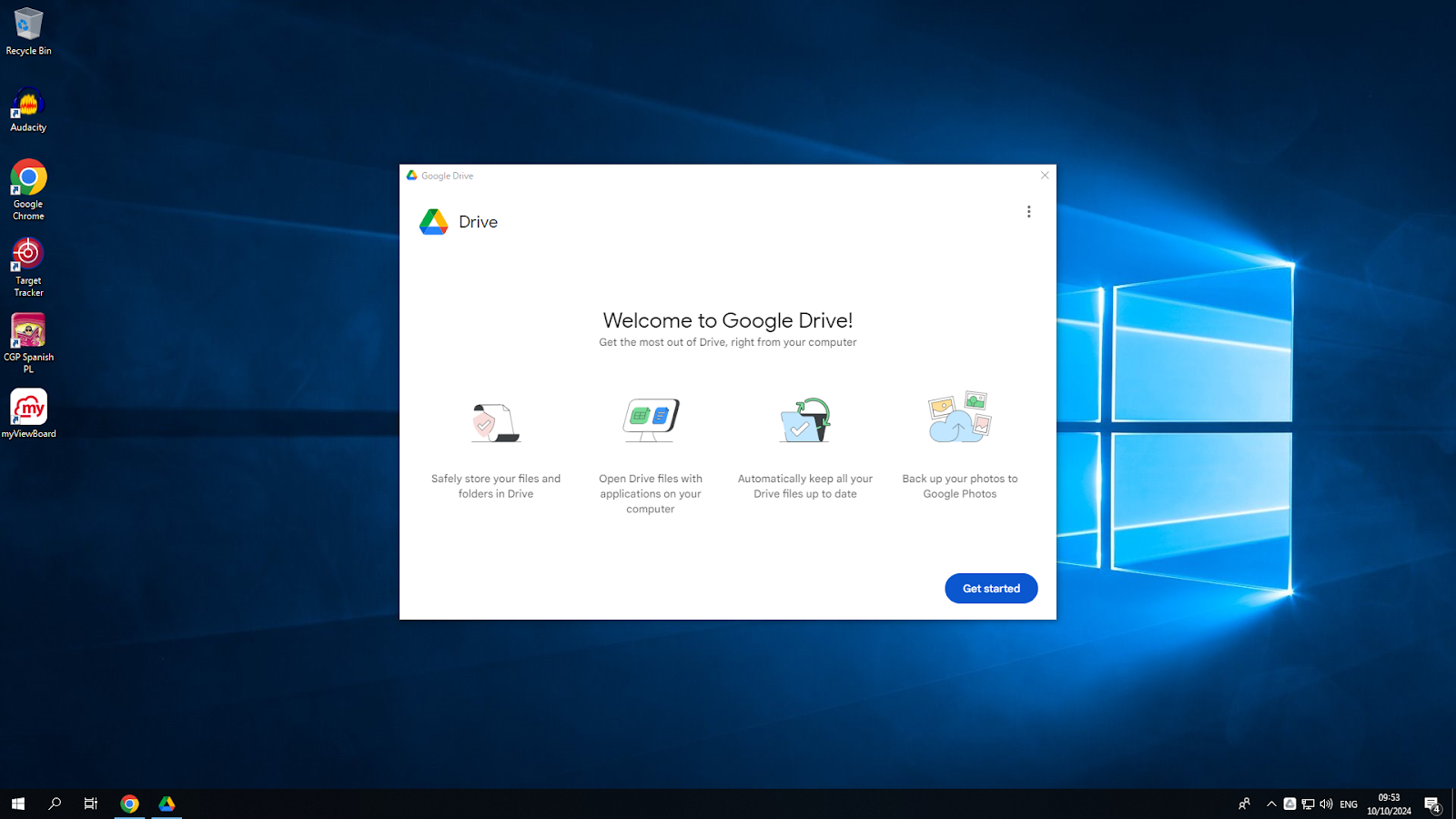Click 'Safely store your files and folders' text
Screen dimensions: 1456x819
[x=496, y=486]
